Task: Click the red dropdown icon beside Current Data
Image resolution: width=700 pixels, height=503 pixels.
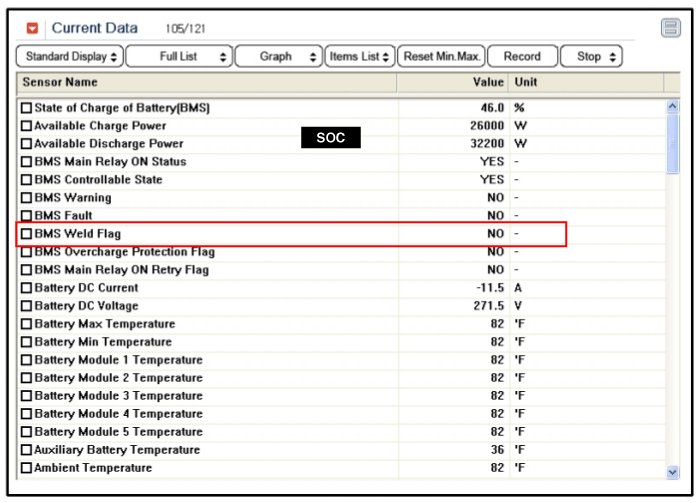Action: click(x=33, y=28)
